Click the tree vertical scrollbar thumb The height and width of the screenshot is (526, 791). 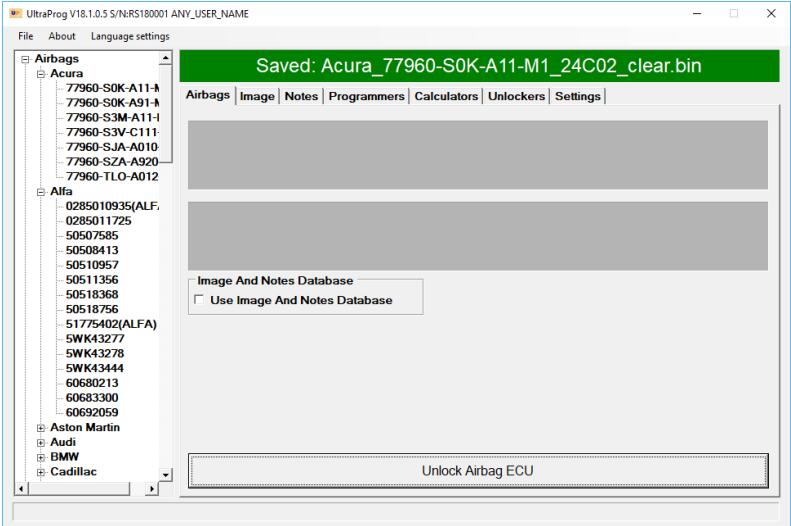[x=166, y=113]
